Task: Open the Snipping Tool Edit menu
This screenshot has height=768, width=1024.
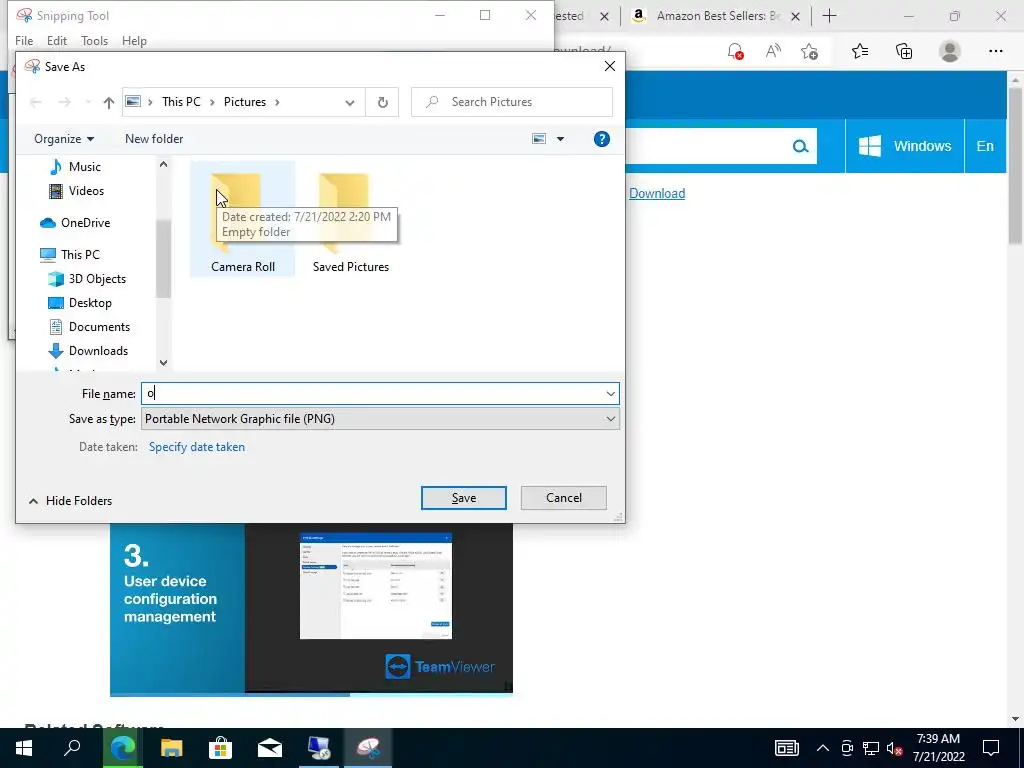Action: point(57,41)
